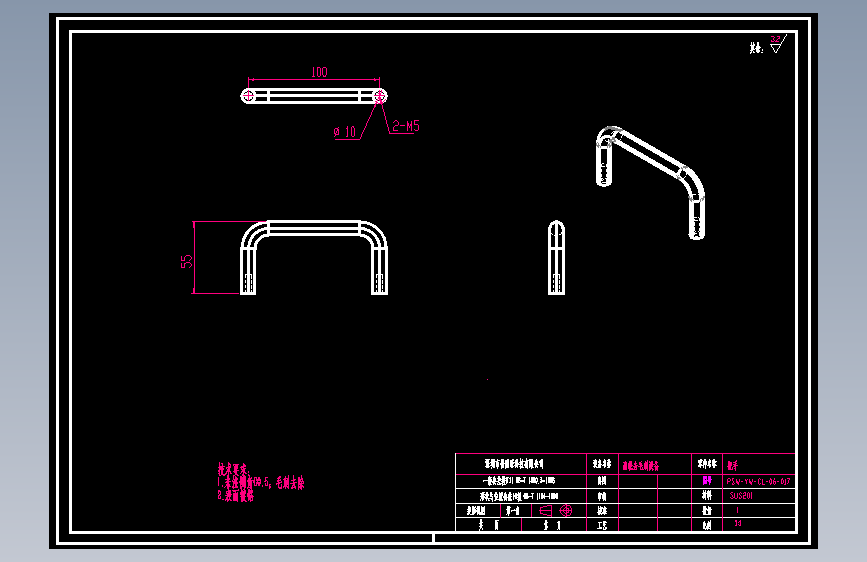Select the pink technical requirements note
867x562 pixels.
pyautogui.click(x=260, y=482)
